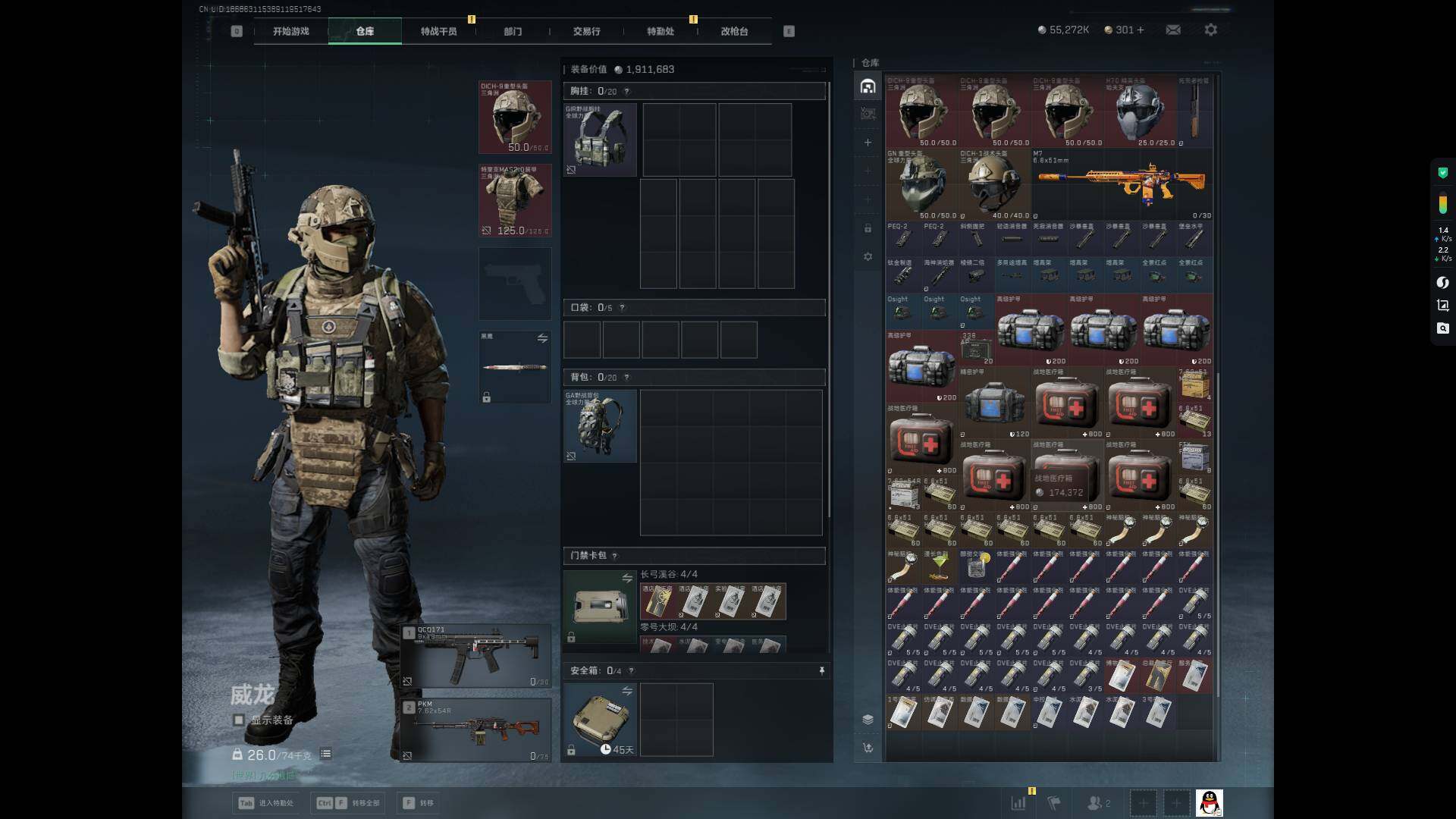Screen dimensions: 1456x819
Task: Click the pin icon beside 安全箱
Action: coord(821,670)
